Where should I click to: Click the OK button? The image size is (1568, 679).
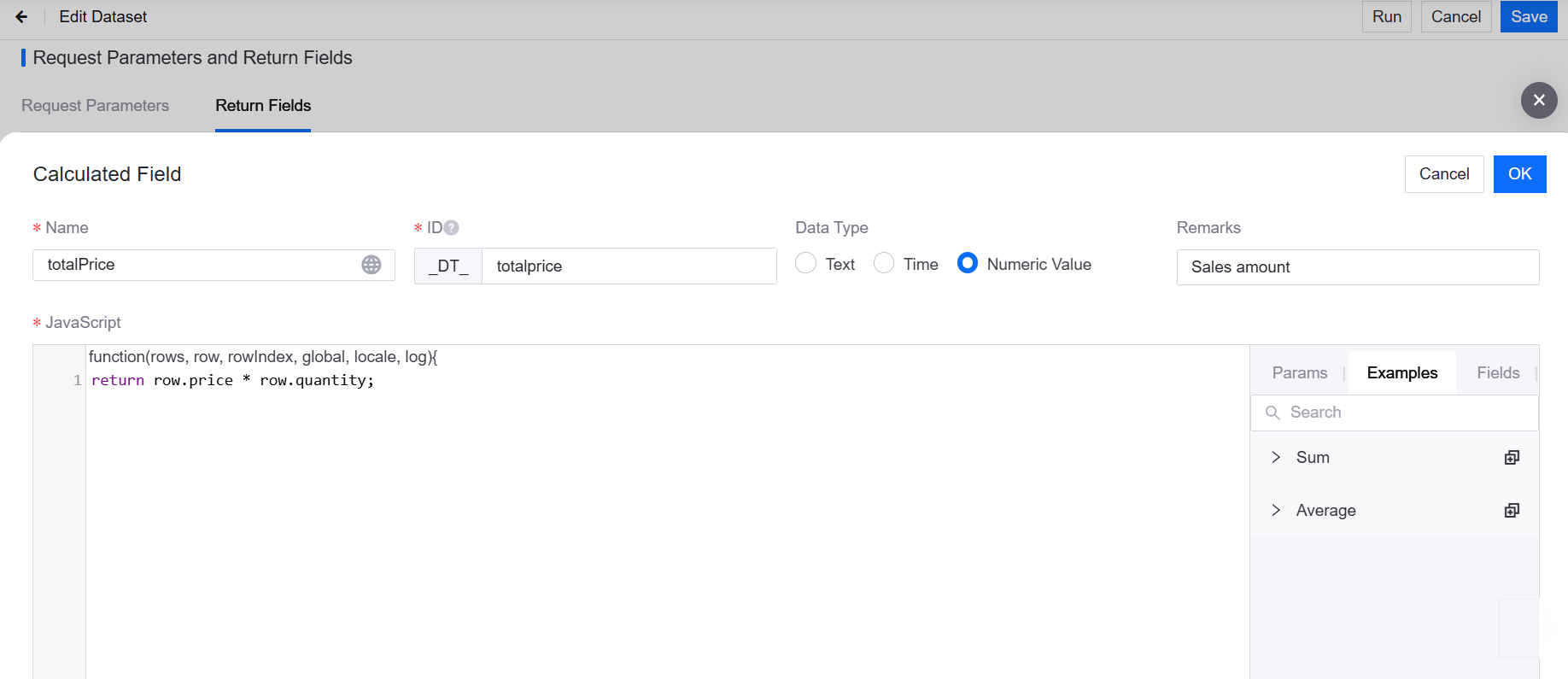1519,174
